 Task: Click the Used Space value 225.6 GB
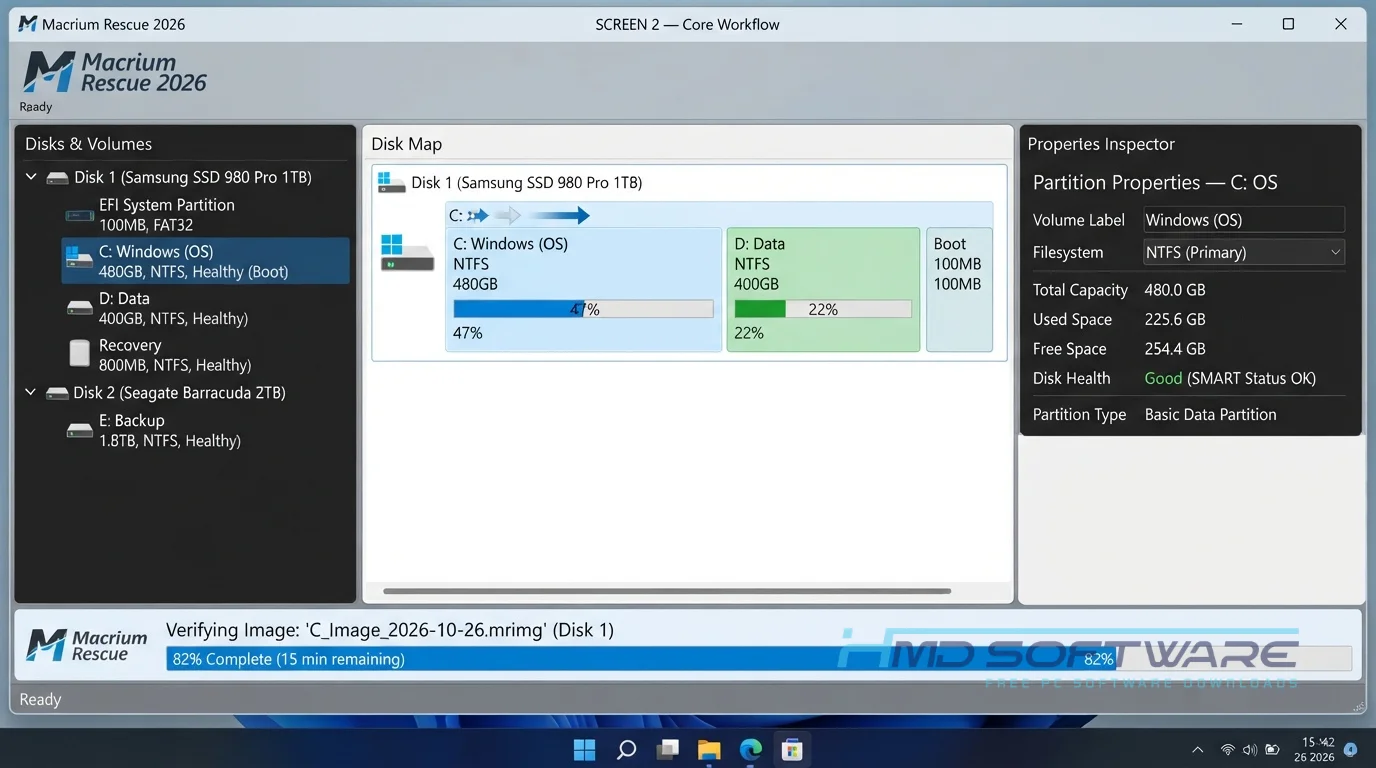(1175, 320)
